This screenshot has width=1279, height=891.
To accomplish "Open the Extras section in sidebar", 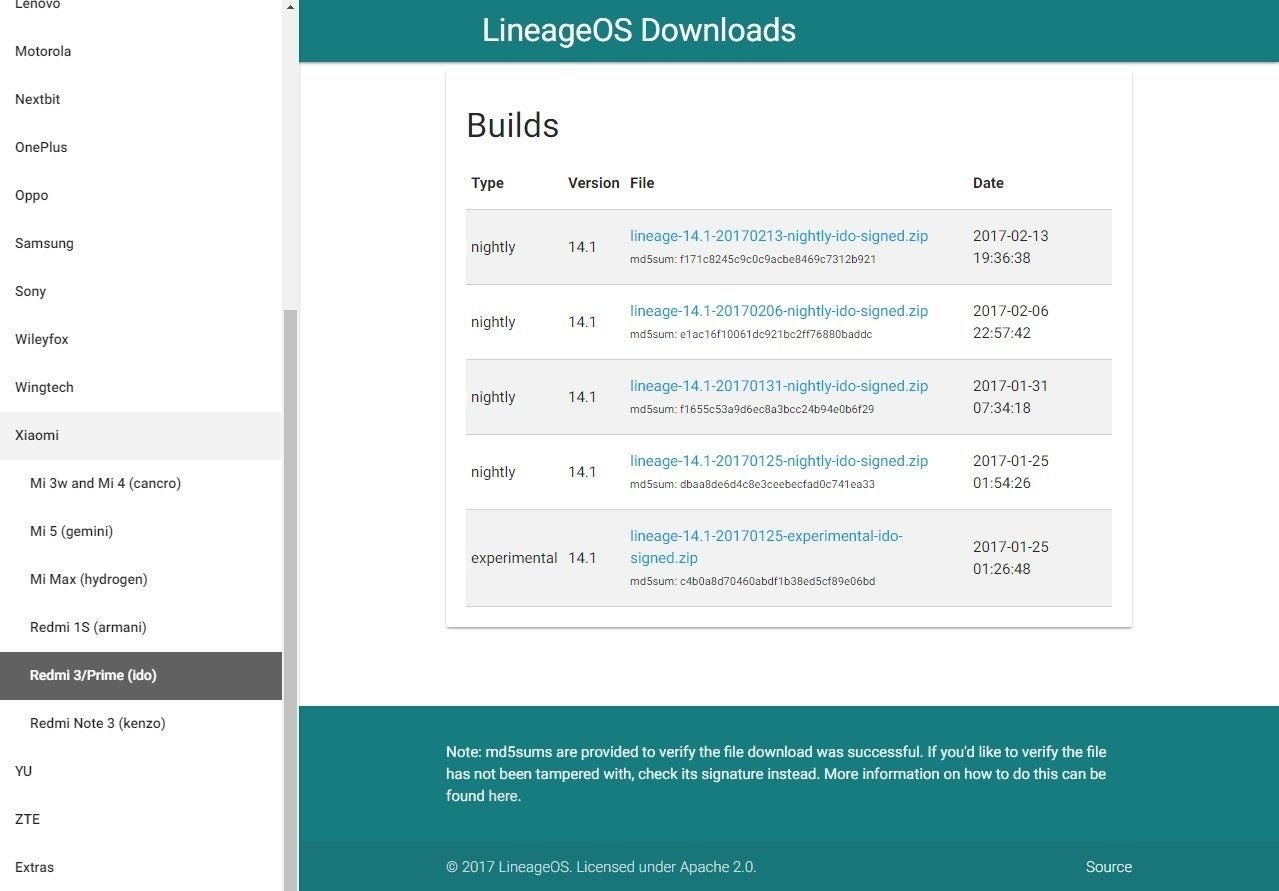I will [x=34, y=867].
